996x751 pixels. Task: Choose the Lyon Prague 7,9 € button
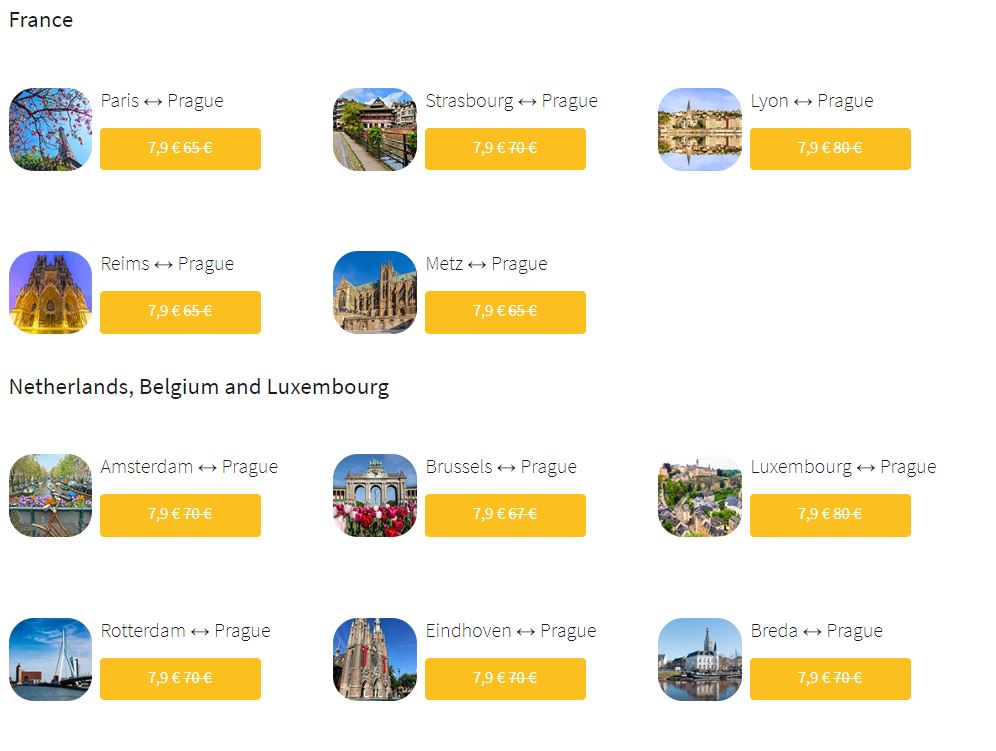830,149
